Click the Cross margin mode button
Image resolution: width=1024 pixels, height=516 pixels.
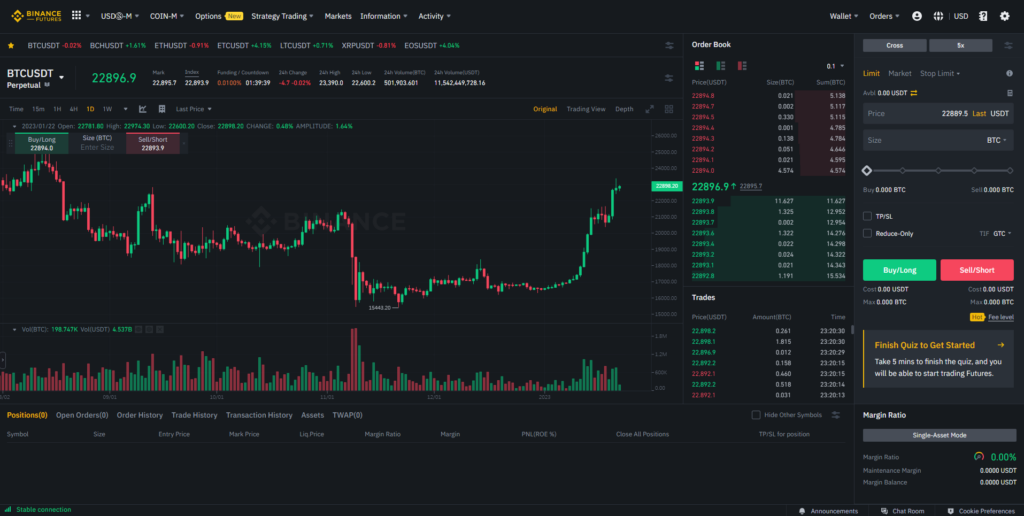coord(894,45)
